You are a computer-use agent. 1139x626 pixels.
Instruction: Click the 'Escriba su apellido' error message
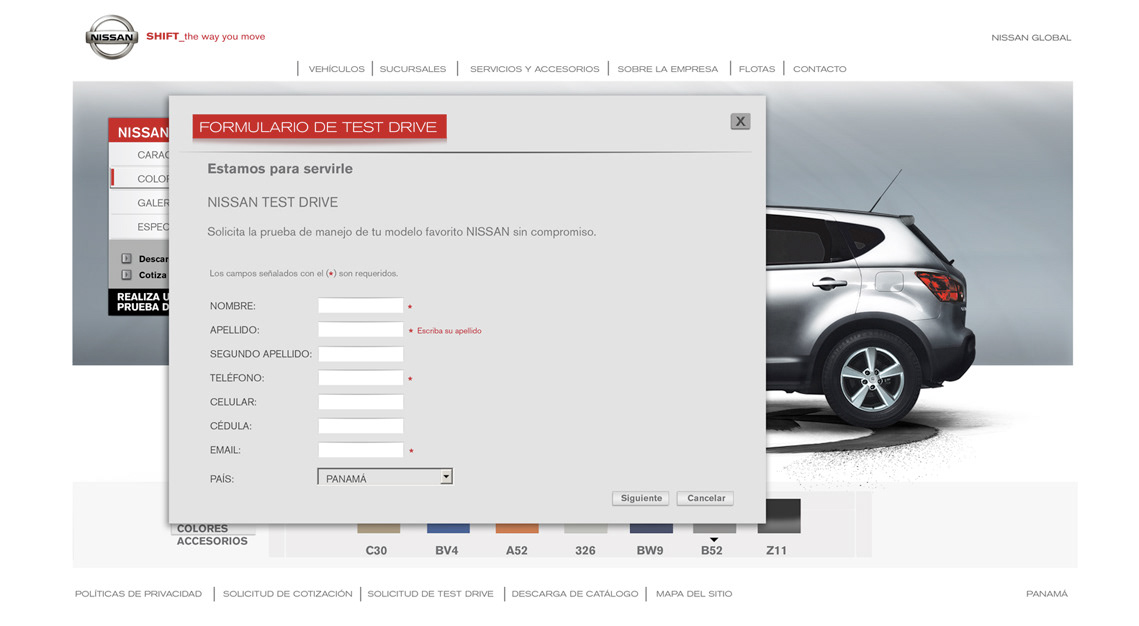click(449, 330)
